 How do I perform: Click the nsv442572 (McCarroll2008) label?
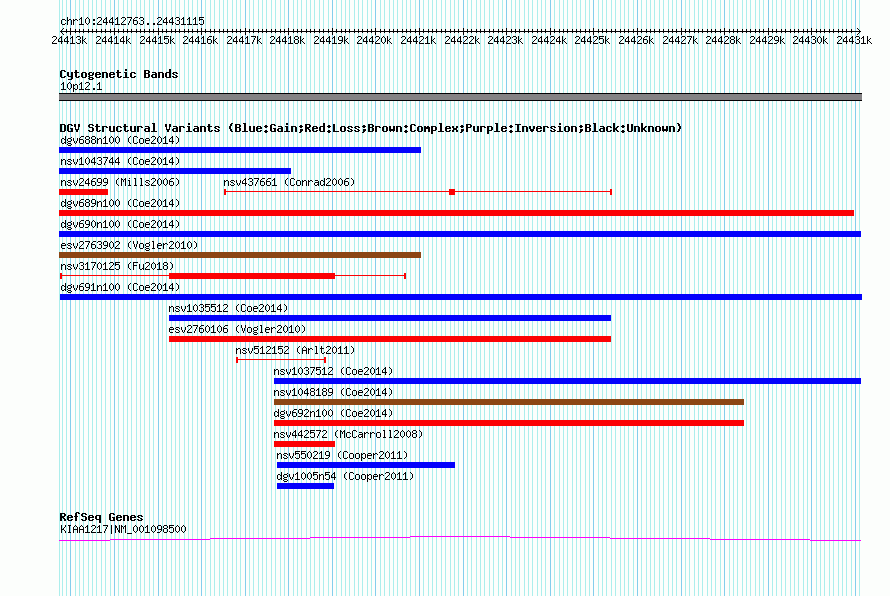(349, 434)
